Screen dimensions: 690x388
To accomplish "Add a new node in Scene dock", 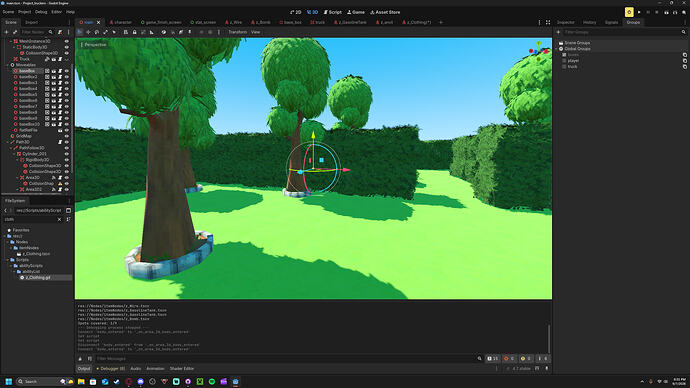I will click(6, 32).
